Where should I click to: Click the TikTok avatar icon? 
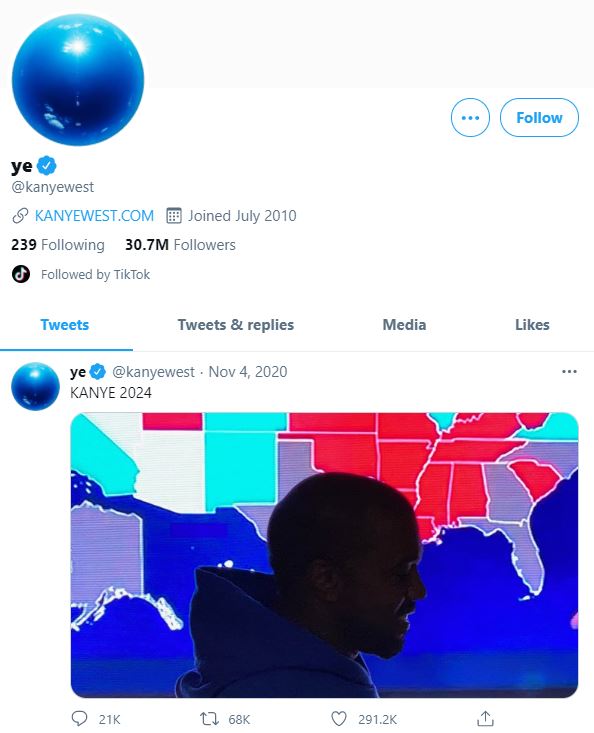(21, 274)
